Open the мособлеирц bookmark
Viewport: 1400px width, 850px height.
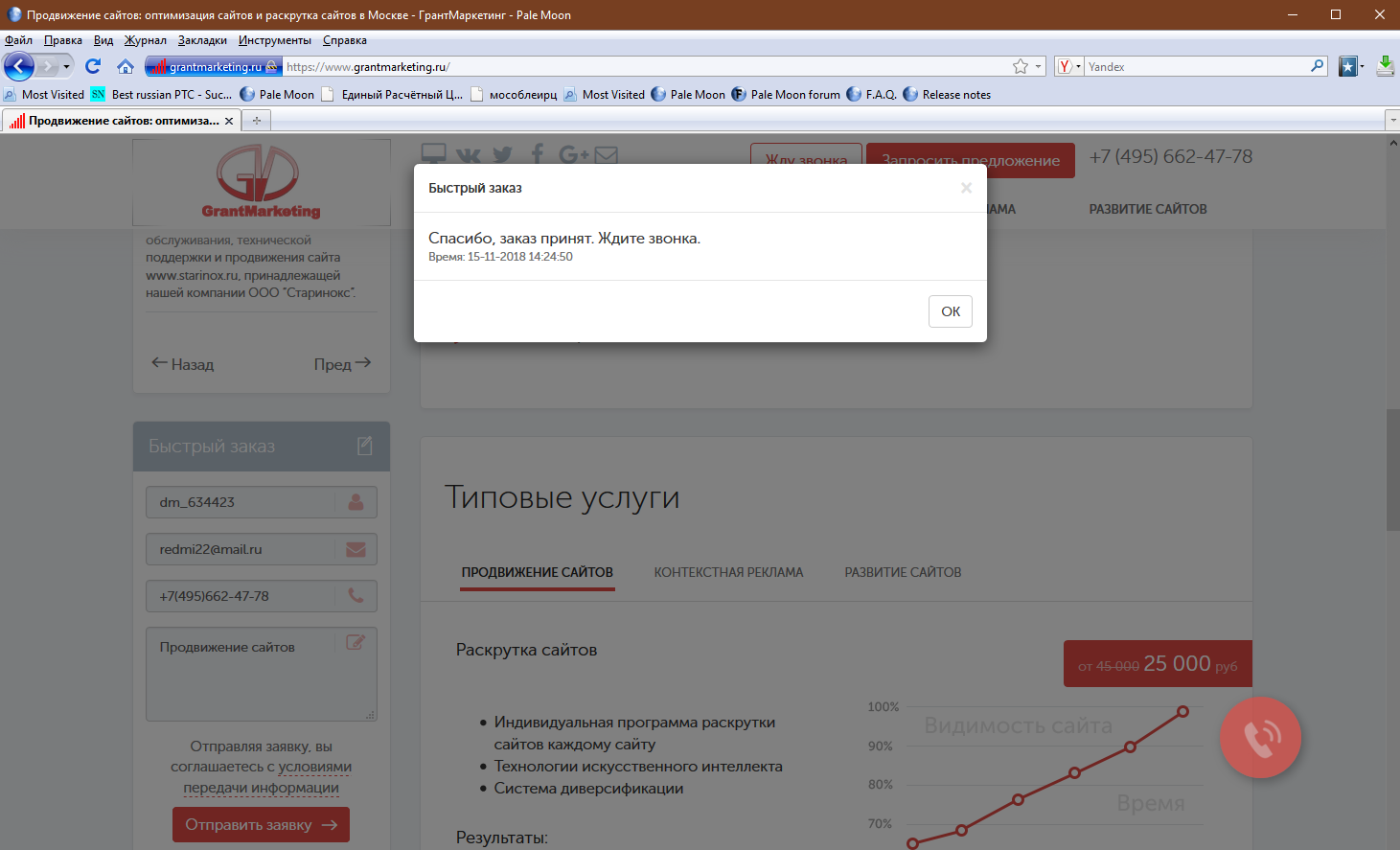coord(514,94)
